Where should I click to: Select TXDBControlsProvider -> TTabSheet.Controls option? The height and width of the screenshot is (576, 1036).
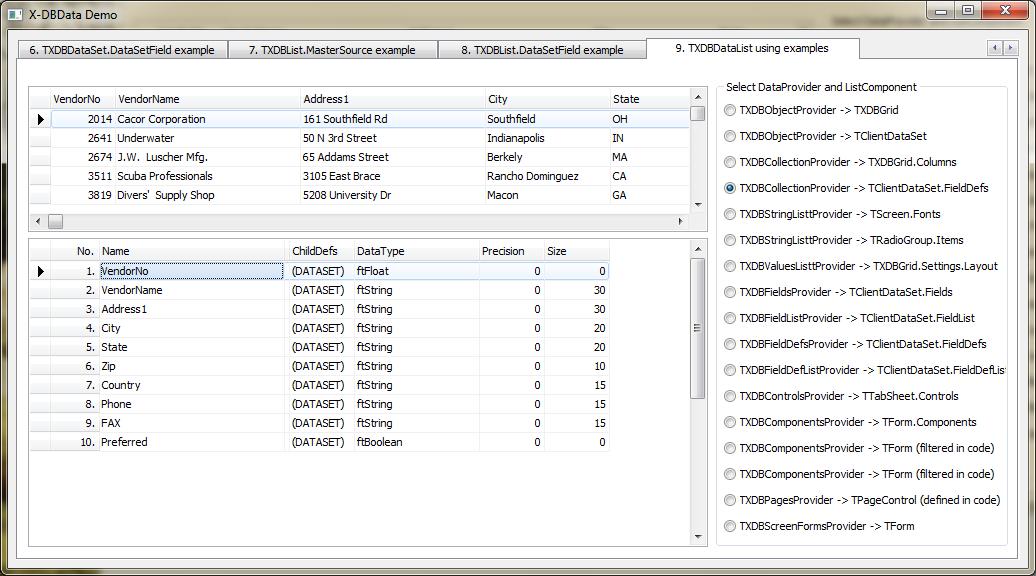tap(730, 396)
